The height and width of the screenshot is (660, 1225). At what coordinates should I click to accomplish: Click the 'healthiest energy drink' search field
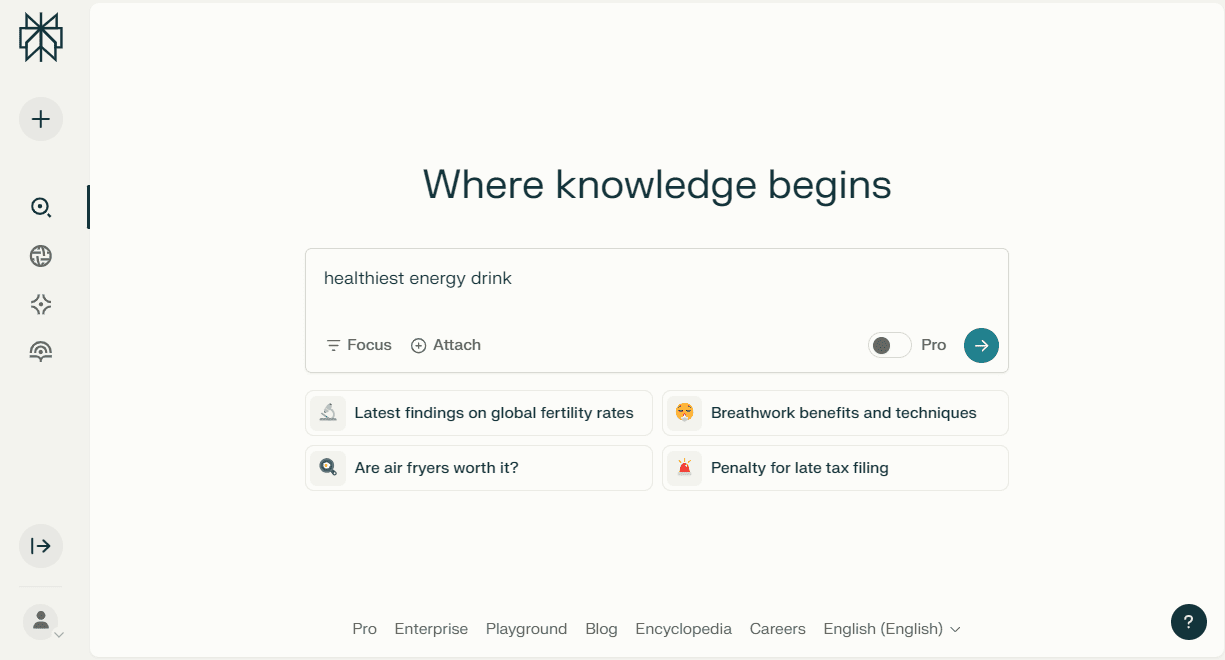coord(655,279)
